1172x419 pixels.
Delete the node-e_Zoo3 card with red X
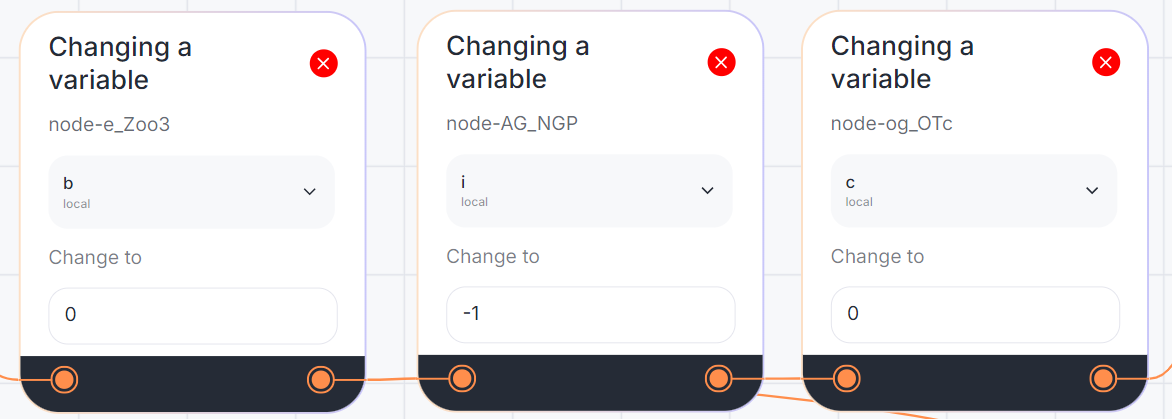point(323,64)
